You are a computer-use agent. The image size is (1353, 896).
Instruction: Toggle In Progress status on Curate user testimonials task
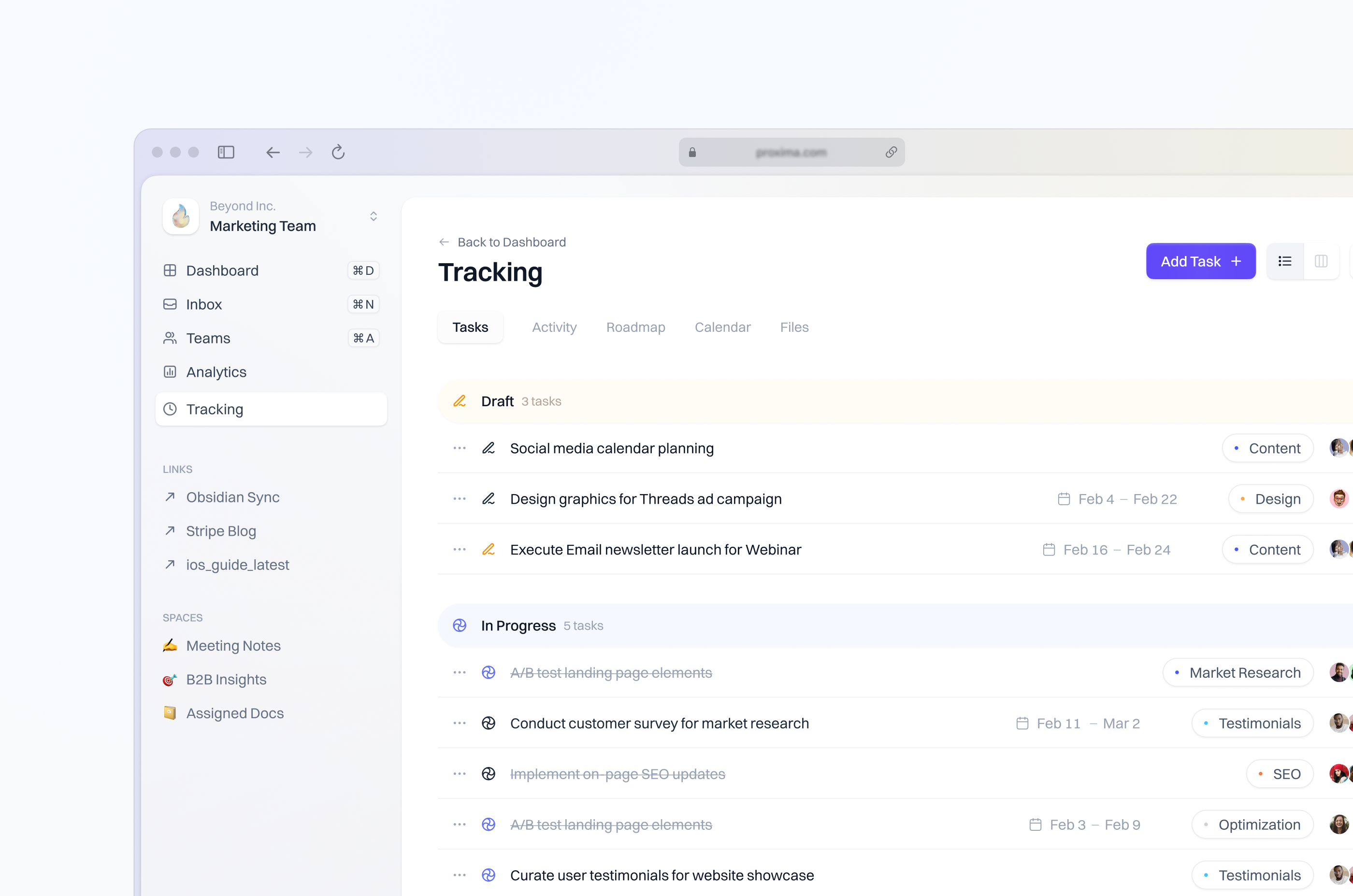click(x=489, y=875)
